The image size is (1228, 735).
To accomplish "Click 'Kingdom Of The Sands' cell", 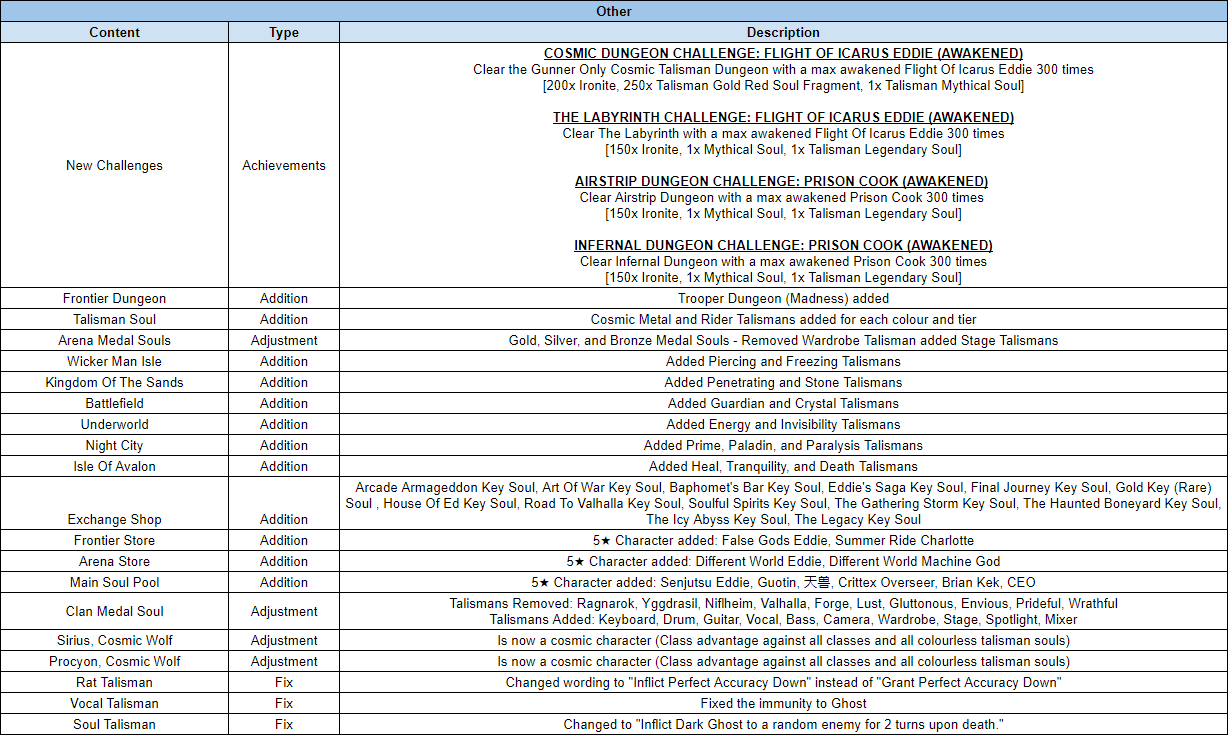I will click(x=114, y=382).
